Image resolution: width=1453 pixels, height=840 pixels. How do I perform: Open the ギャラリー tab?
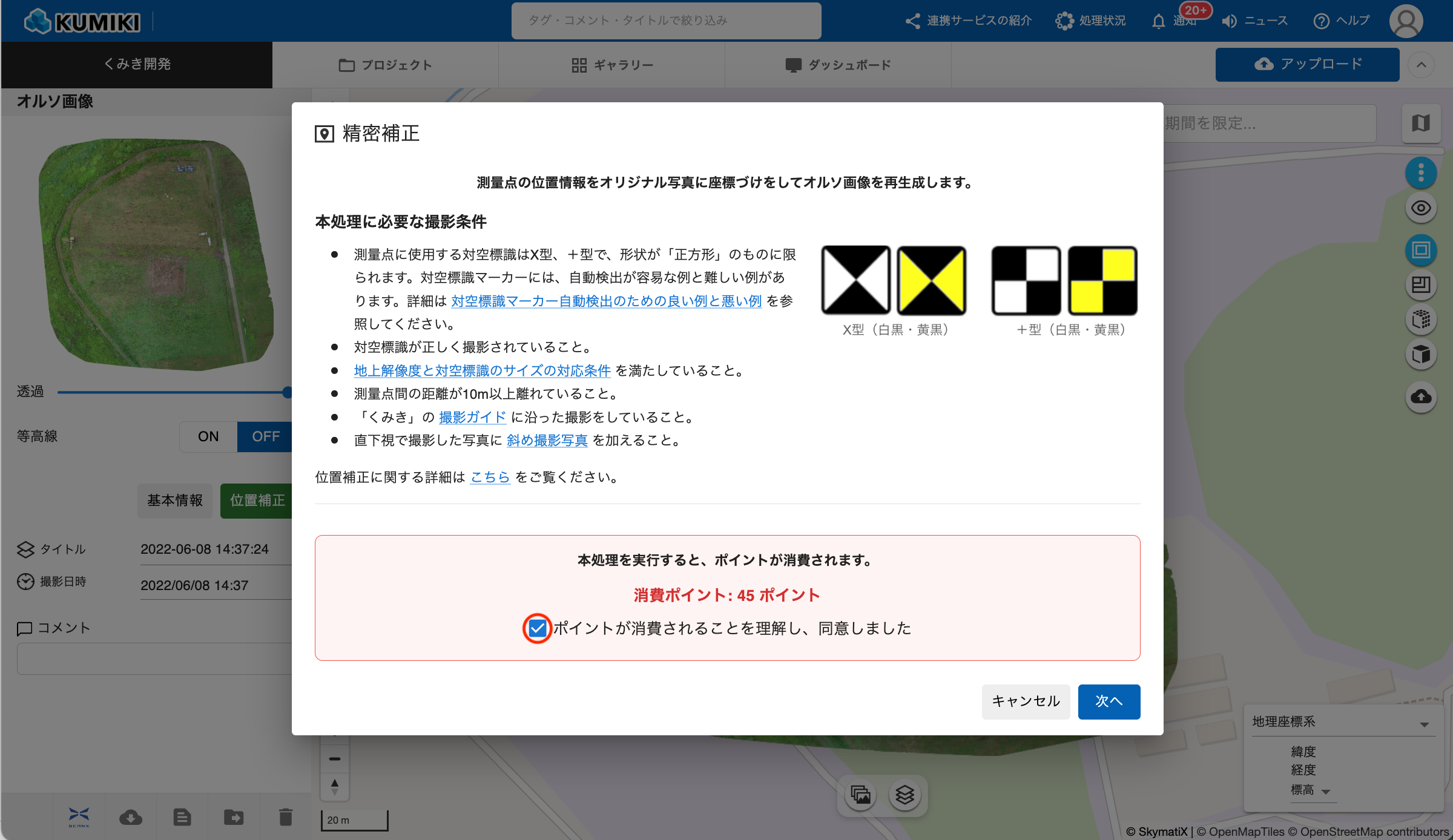click(x=612, y=65)
